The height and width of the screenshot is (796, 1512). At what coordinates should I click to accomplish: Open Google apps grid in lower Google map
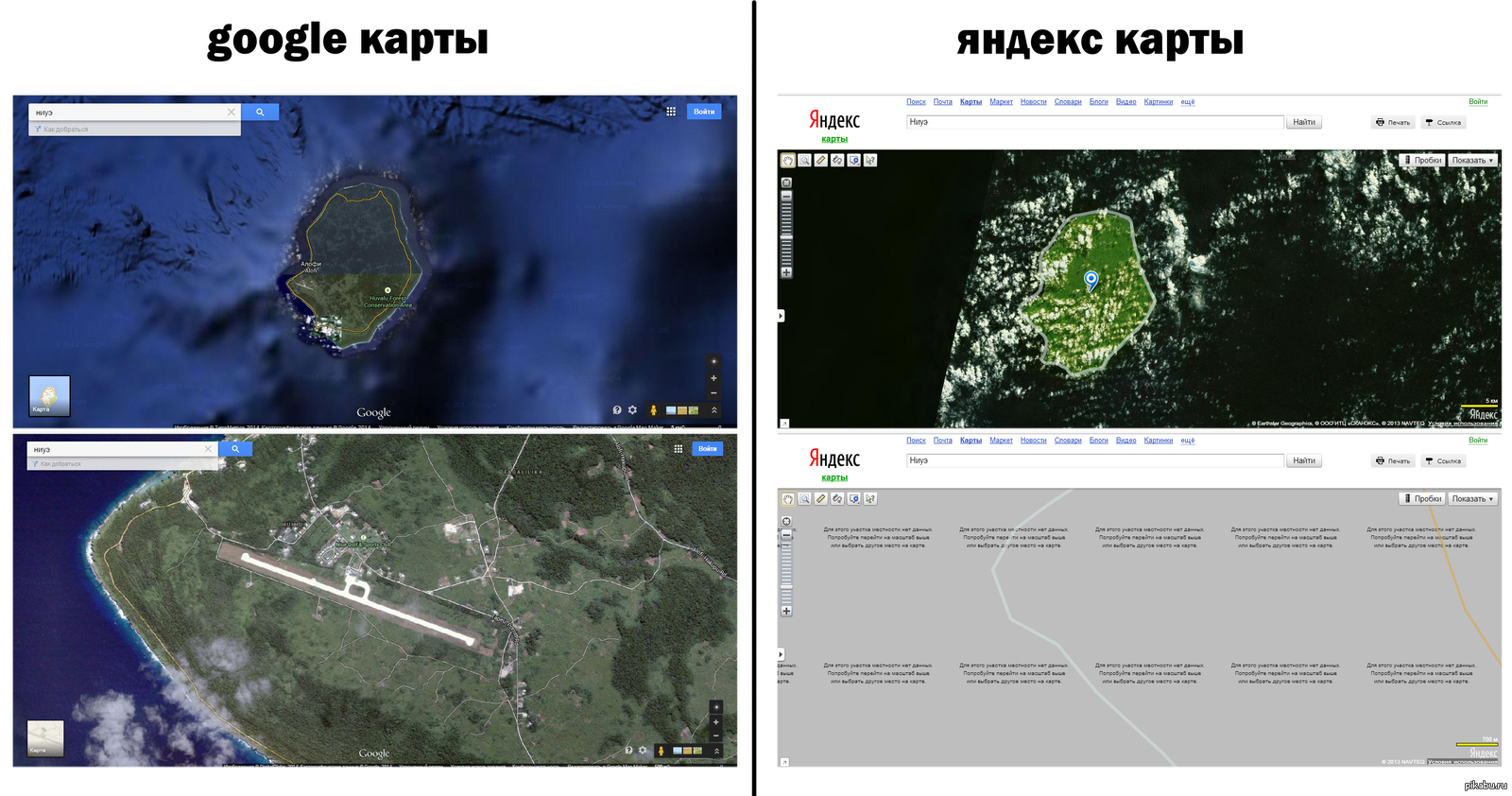click(678, 449)
